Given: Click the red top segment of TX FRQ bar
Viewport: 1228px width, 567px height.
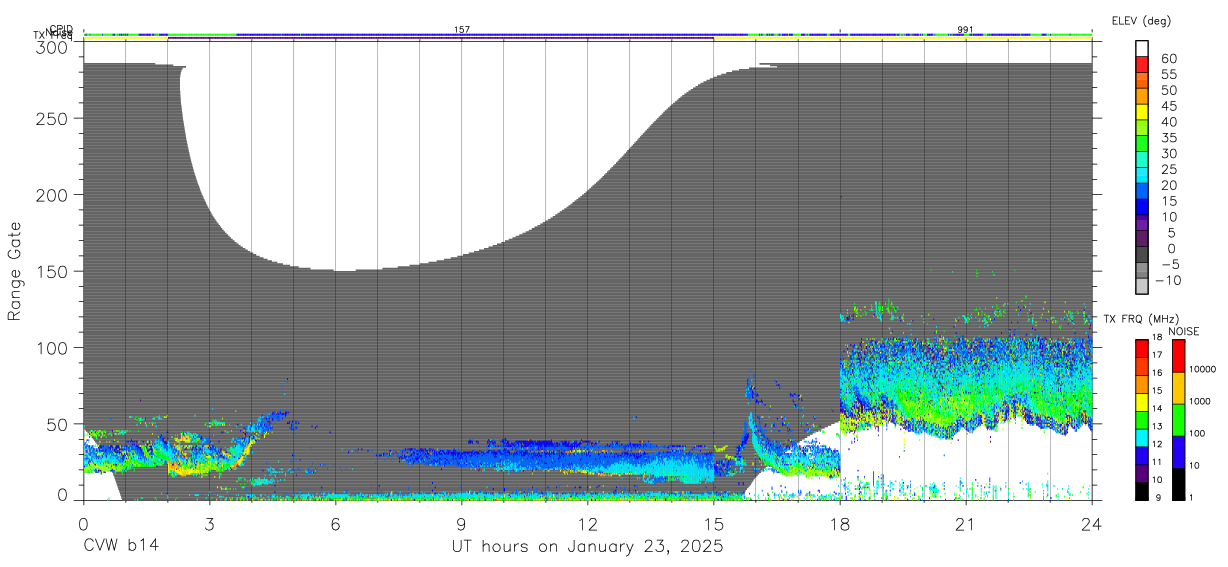Looking at the screenshot, I should point(1141,348).
